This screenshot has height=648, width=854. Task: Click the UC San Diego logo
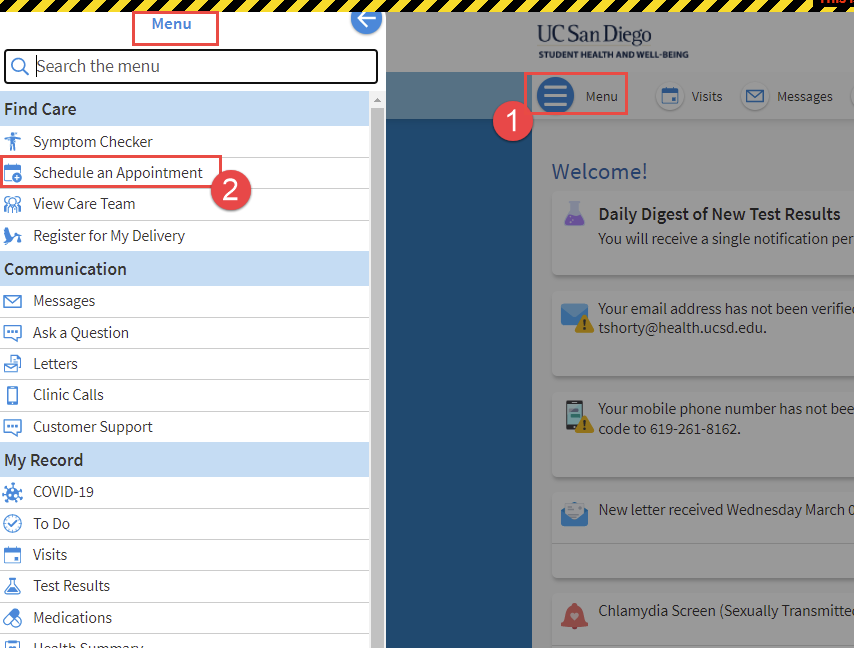613,41
